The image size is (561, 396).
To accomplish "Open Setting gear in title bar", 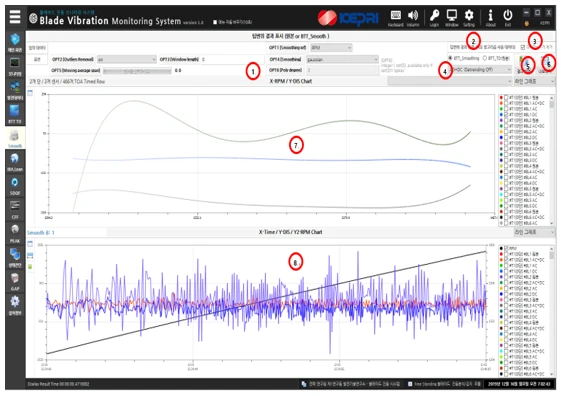I will 469,18.
